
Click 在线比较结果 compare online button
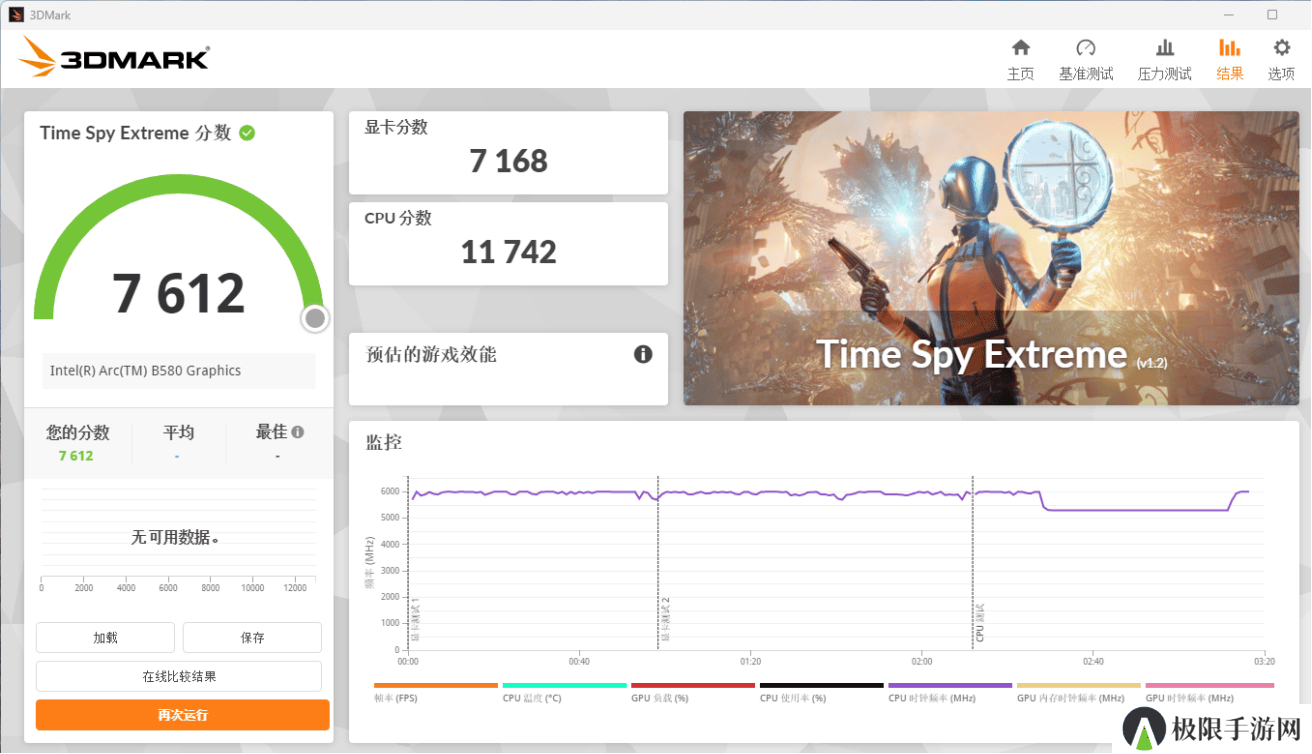179,676
